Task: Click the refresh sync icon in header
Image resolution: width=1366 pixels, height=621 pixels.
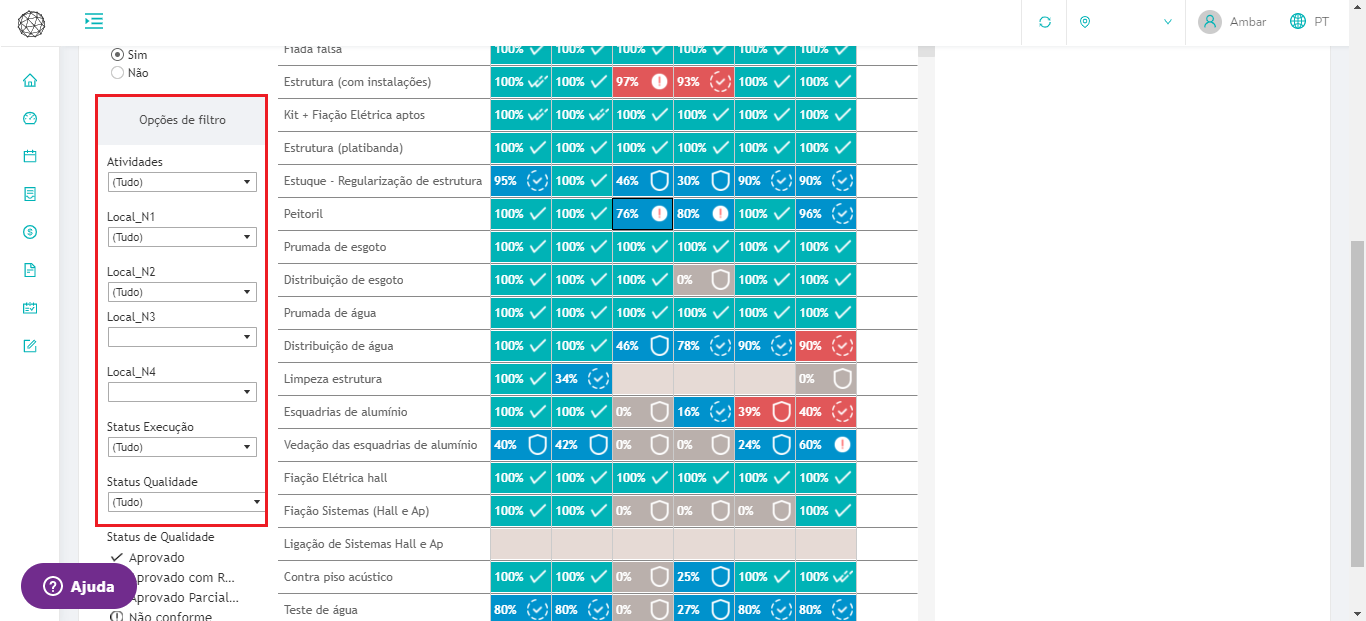Action: tap(1045, 22)
